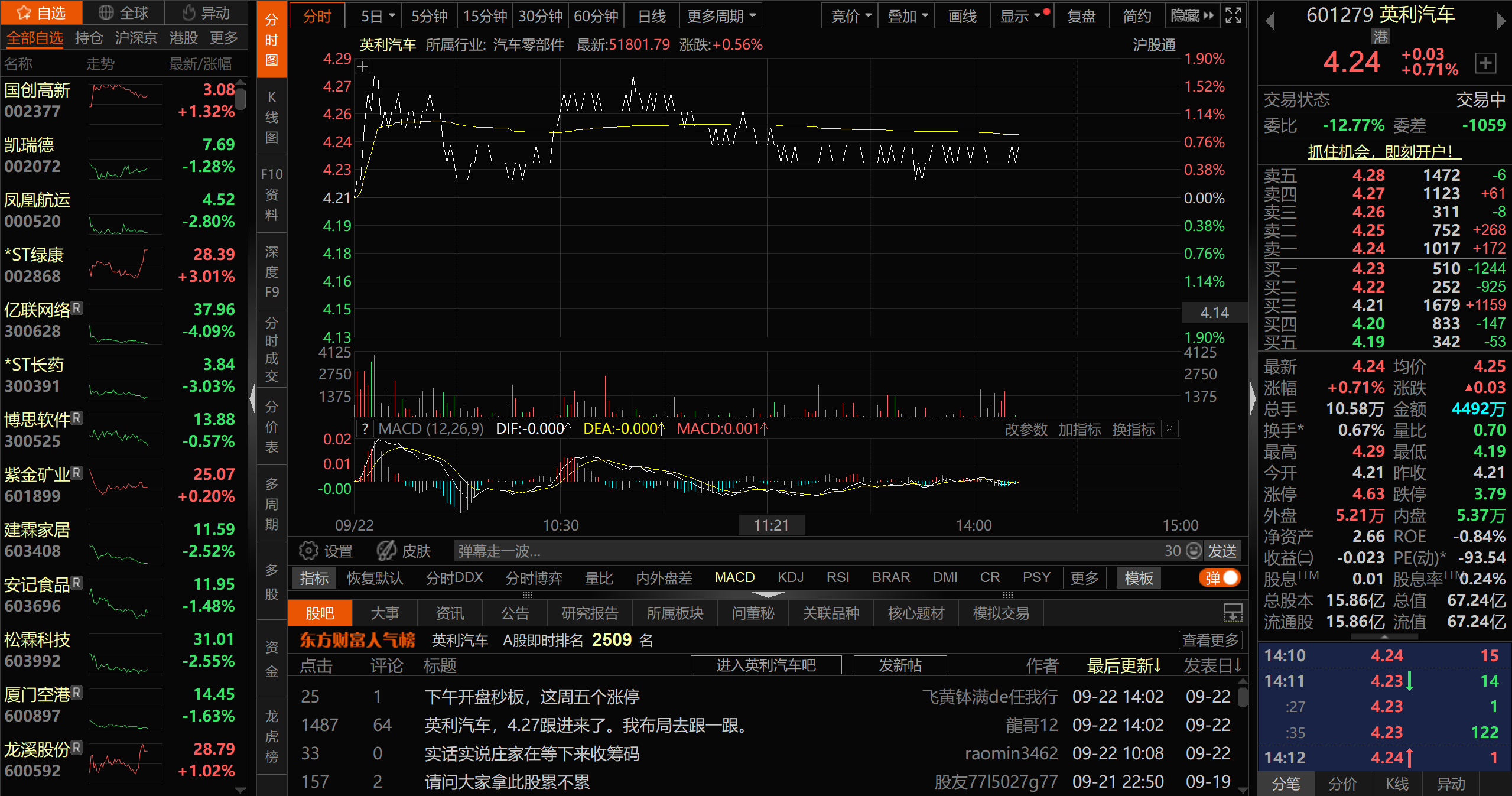Viewport: 1512px width, 796px height.
Task: Select the RSI indicator tab
Action: [x=838, y=577]
